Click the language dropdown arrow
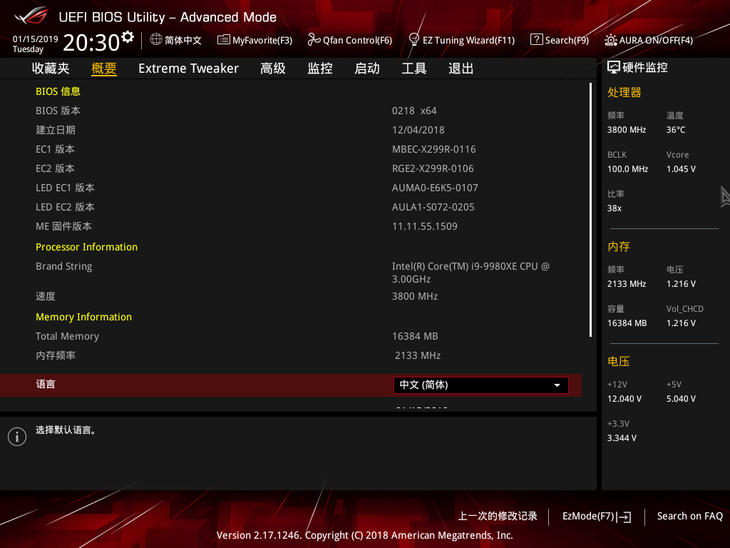Screen dimensions: 730x548 [557, 385]
